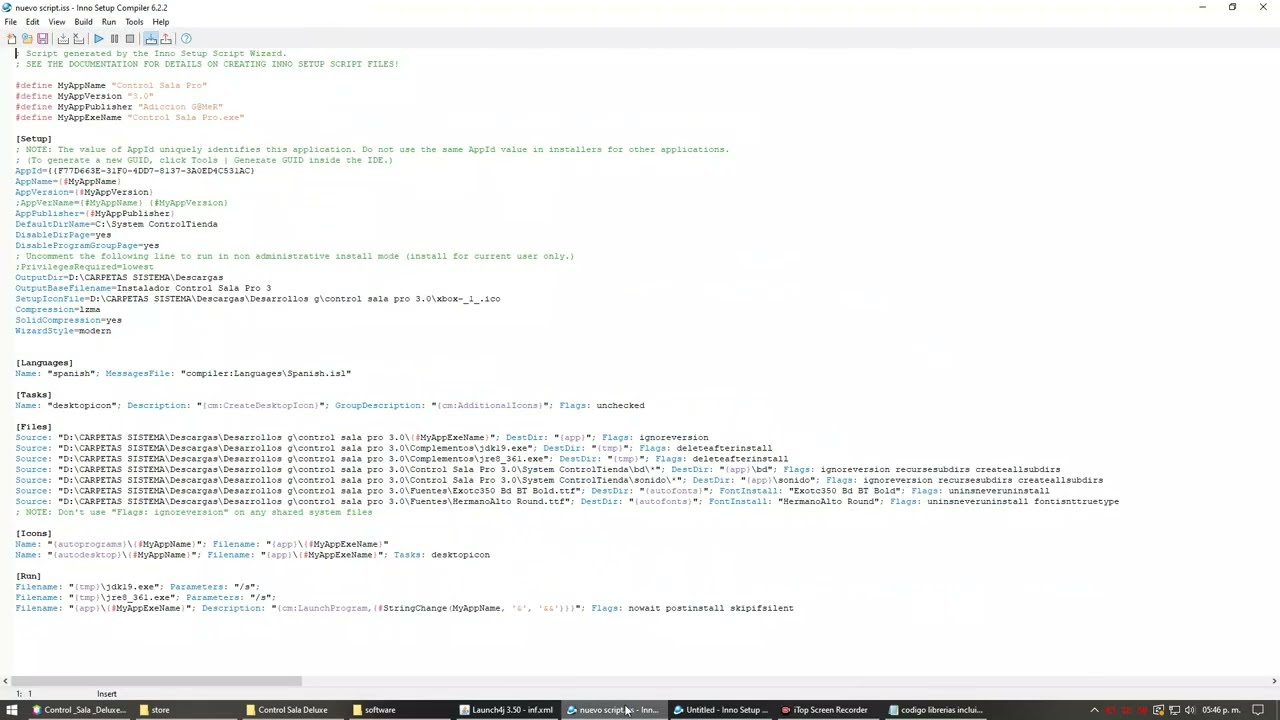Click the jdk19.exe Source line in [Files]
Screen dimensions: 1280x720
pos(394,449)
